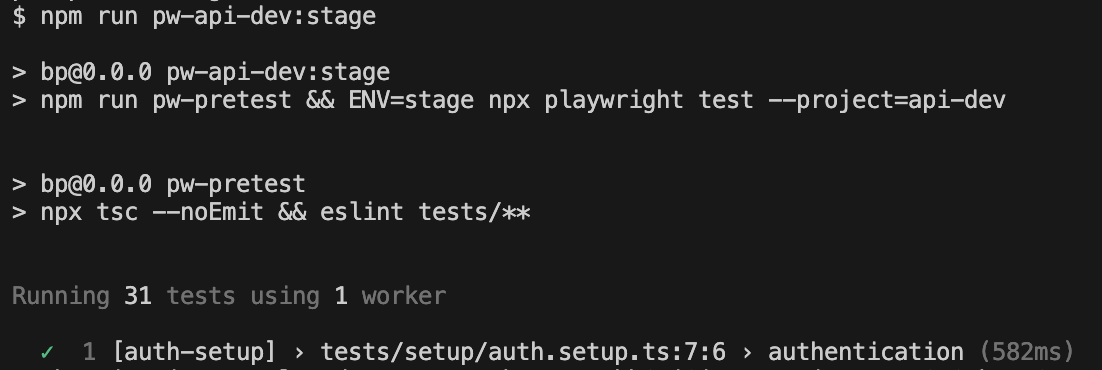
Task: Click the bp@0.0.0 text before pw-api-dev:stage
Action: 96,71
